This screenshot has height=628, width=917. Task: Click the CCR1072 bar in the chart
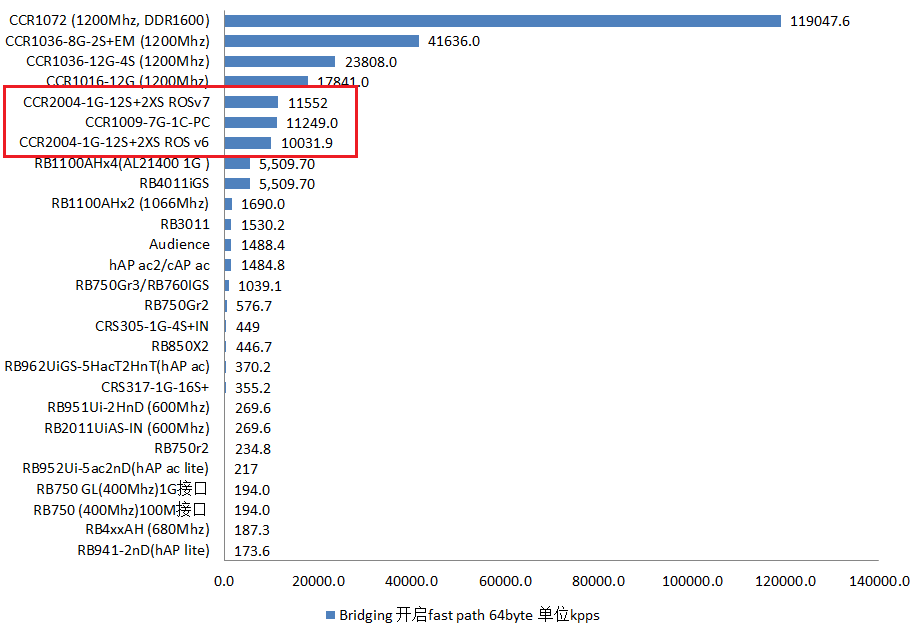tap(502, 21)
